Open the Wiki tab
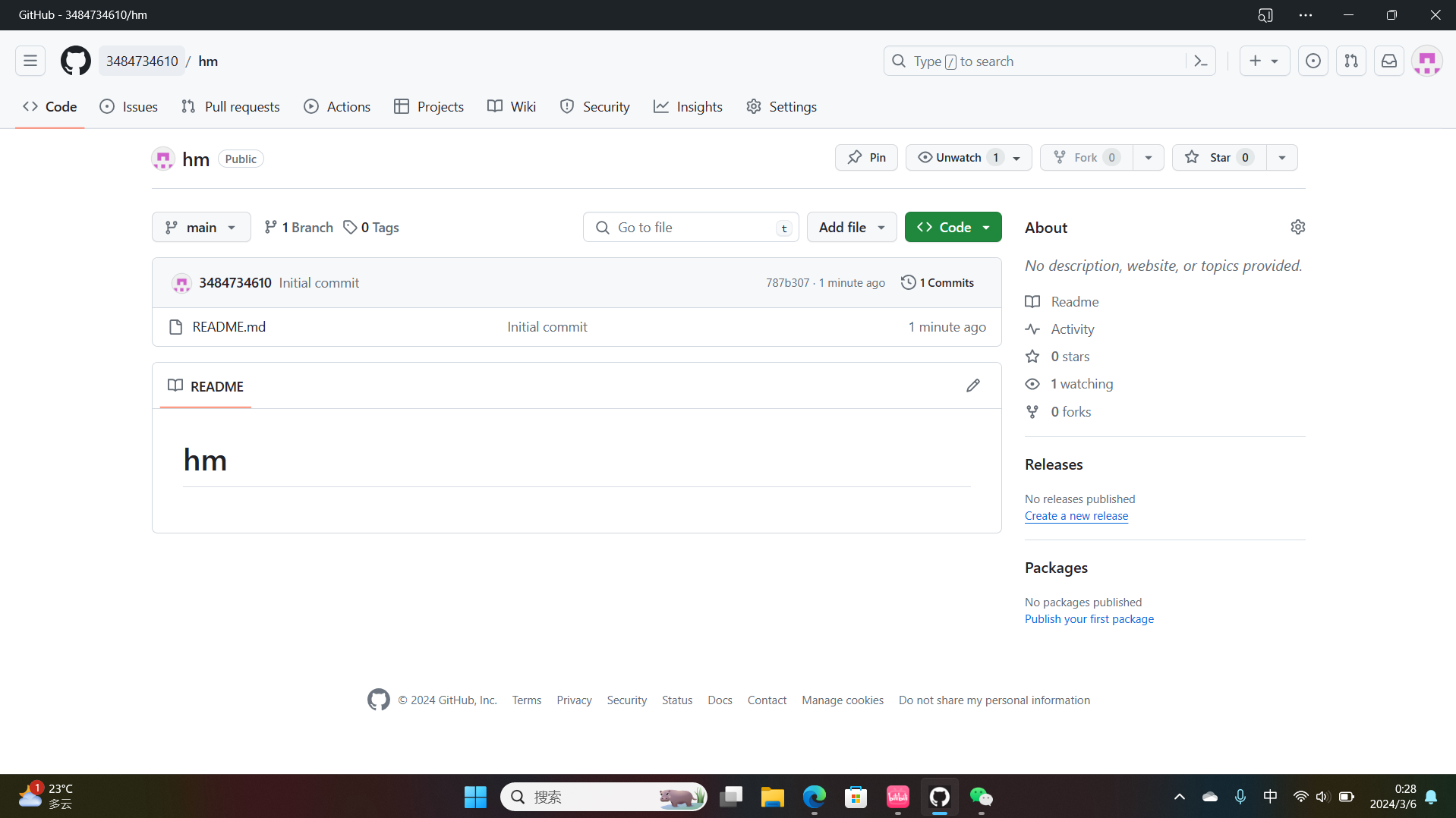The image size is (1456, 818). pos(512,107)
